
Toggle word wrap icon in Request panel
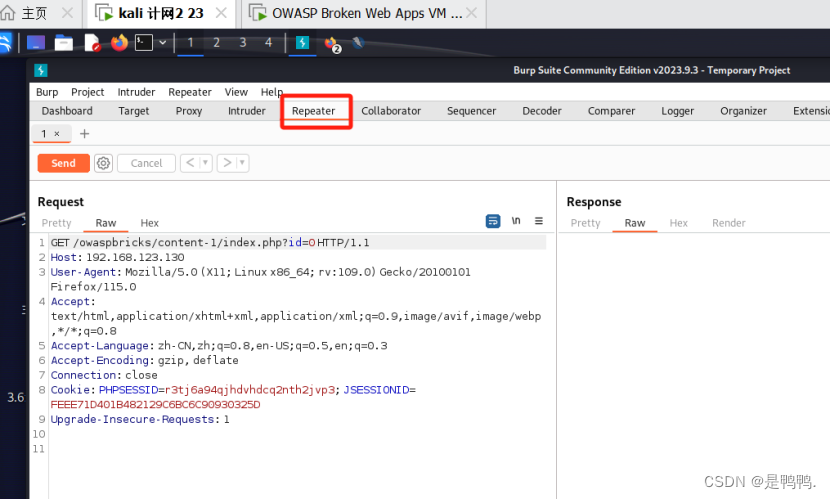point(493,221)
